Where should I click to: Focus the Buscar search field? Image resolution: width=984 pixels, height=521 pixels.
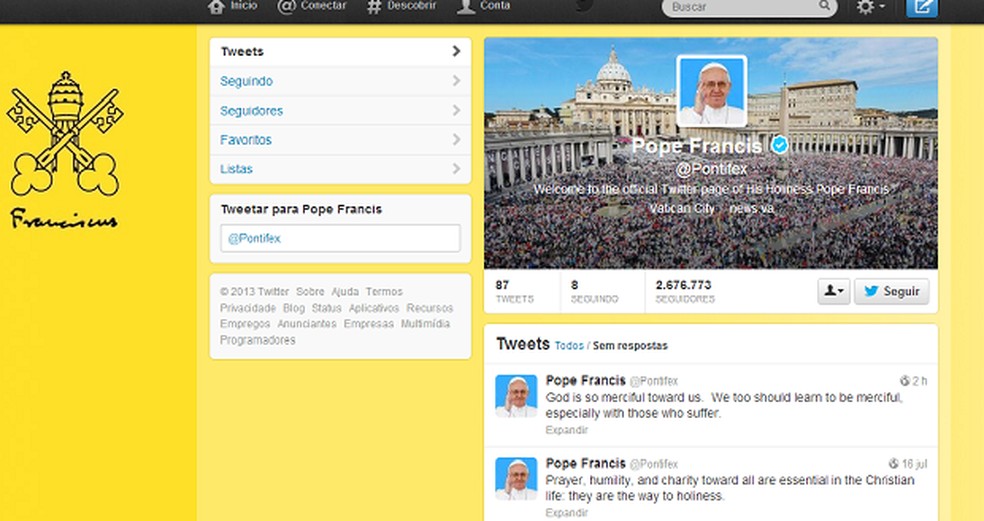point(749,7)
